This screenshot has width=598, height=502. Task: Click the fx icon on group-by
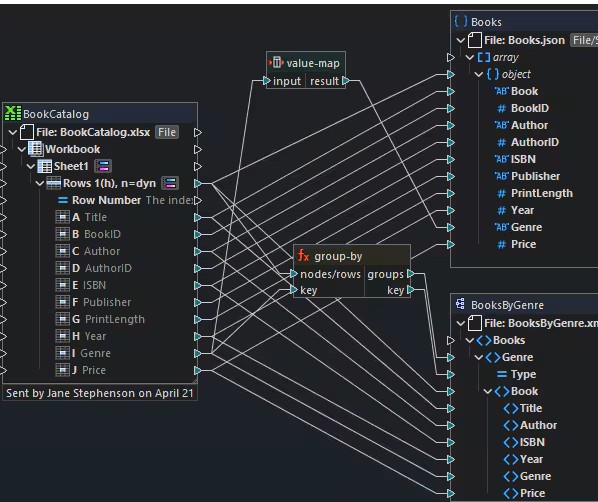(304, 256)
